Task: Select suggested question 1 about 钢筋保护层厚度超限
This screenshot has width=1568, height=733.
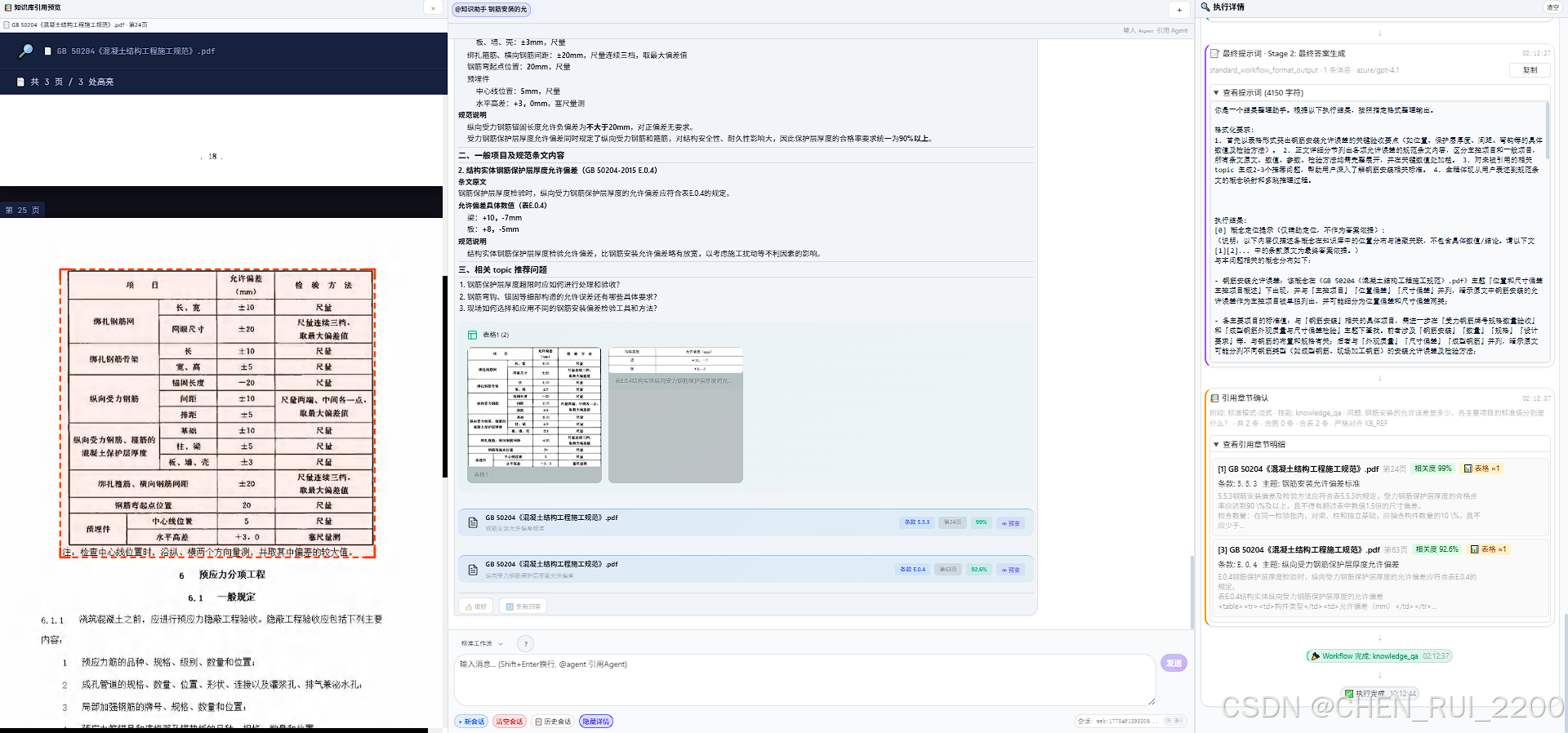Action: pos(539,285)
